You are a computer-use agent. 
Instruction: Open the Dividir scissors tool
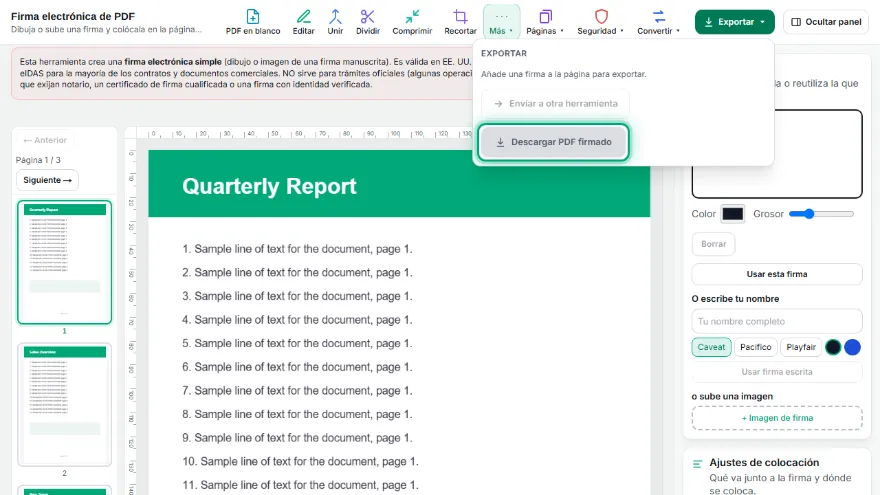(x=368, y=22)
